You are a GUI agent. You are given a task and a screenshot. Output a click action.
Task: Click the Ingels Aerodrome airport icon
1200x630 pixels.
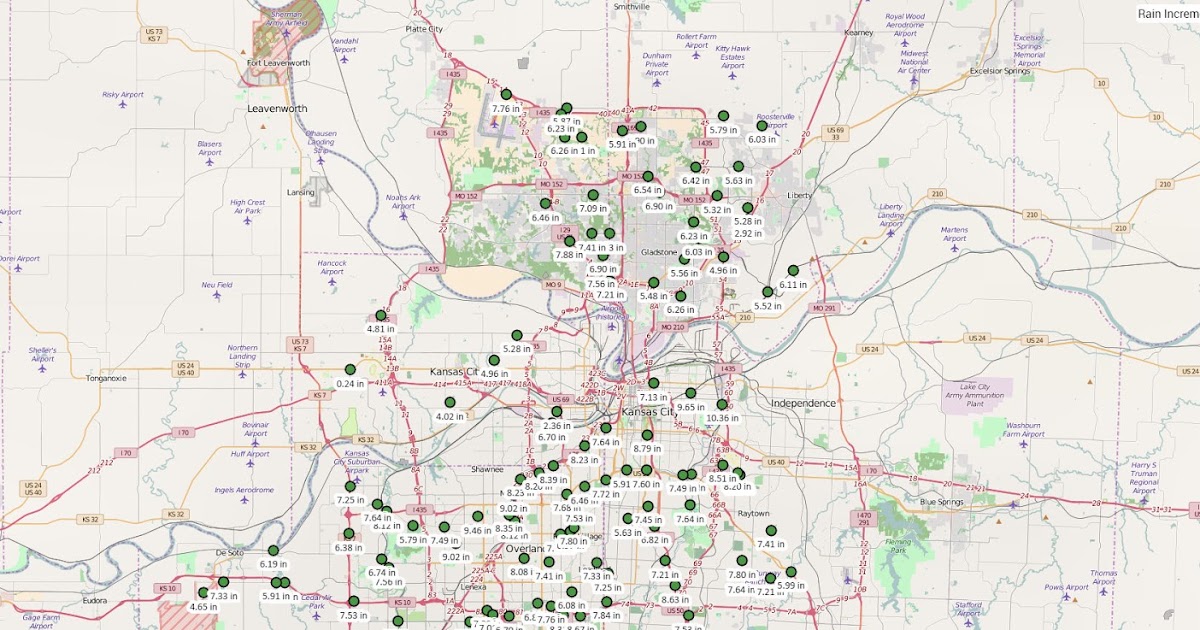coord(245,500)
